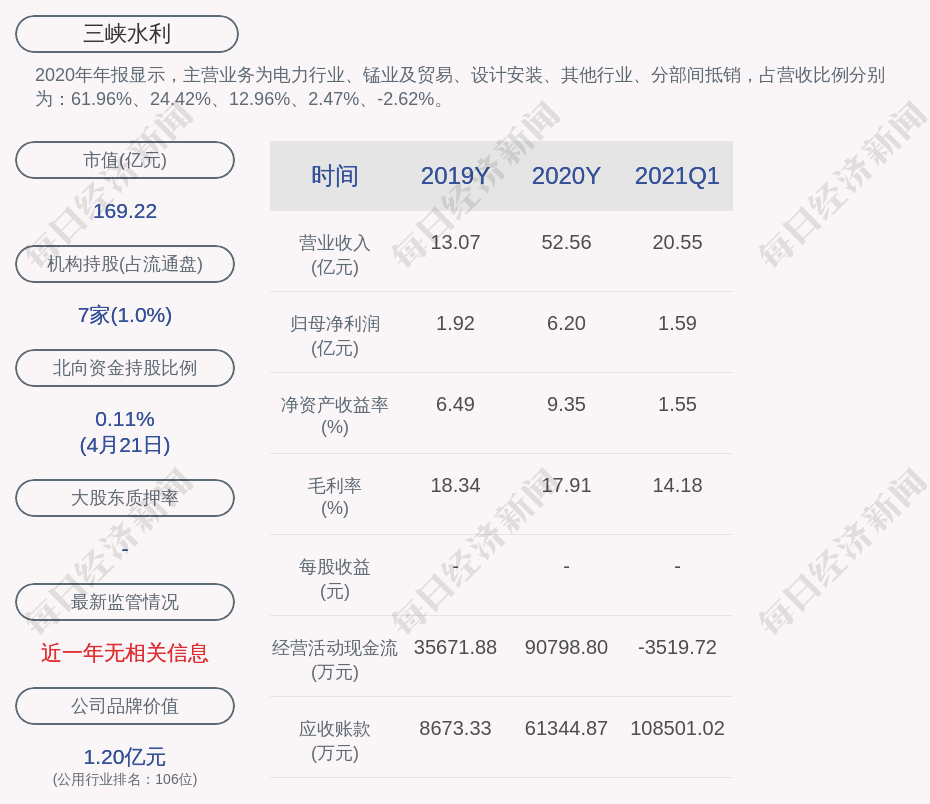The width and height of the screenshot is (930, 804).
Task: Select the 市值(亿元) label pill
Action: pos(125,160)
